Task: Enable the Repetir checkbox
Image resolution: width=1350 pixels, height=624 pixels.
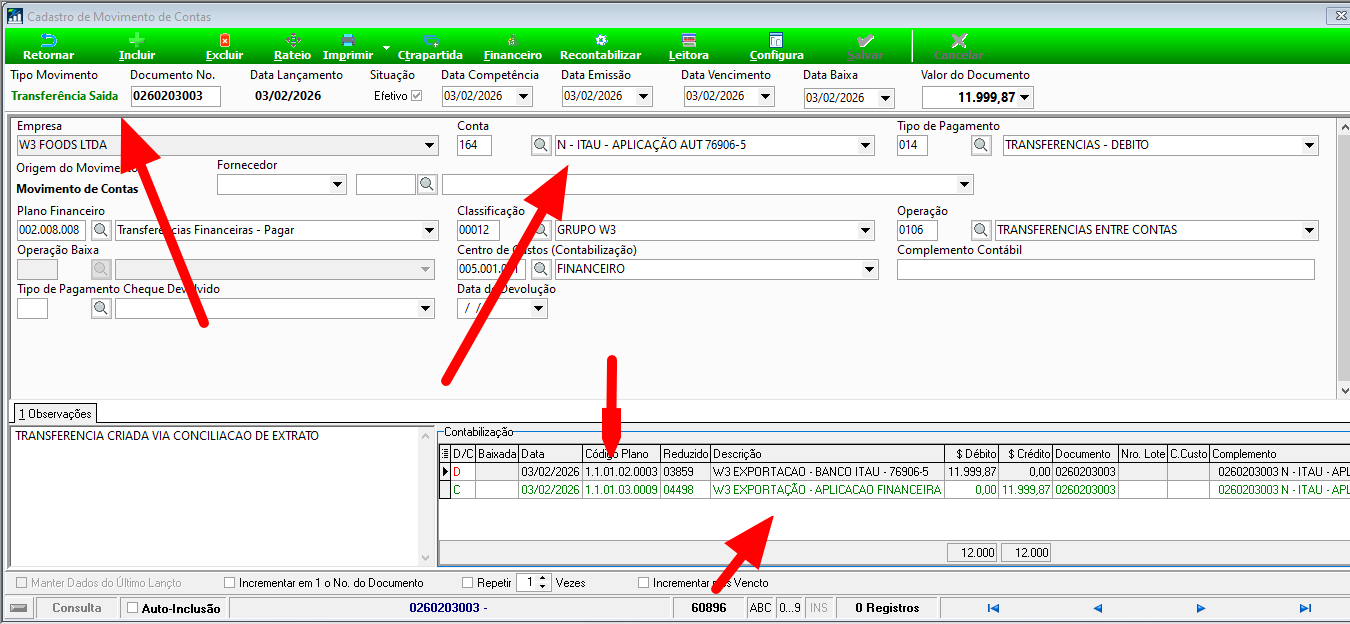Action: click(x=468, y=582)
